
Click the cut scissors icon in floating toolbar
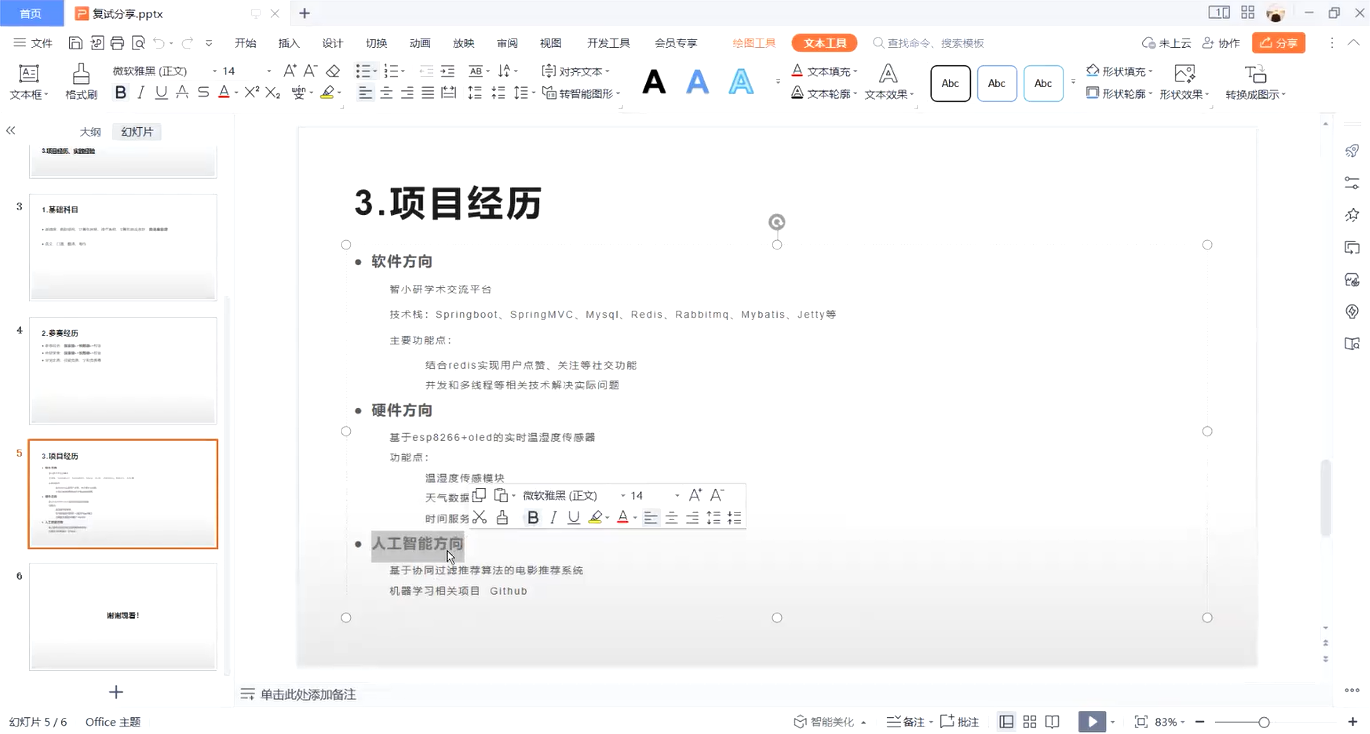click(x=479, y=517)
